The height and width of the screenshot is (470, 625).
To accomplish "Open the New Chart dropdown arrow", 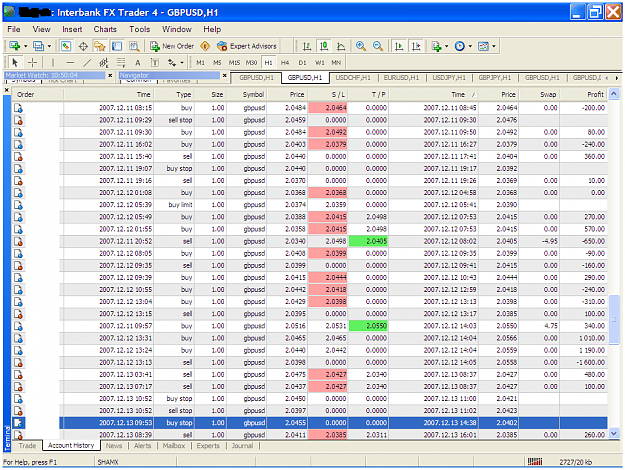I will pyautogui.click(x=25, y=46).
